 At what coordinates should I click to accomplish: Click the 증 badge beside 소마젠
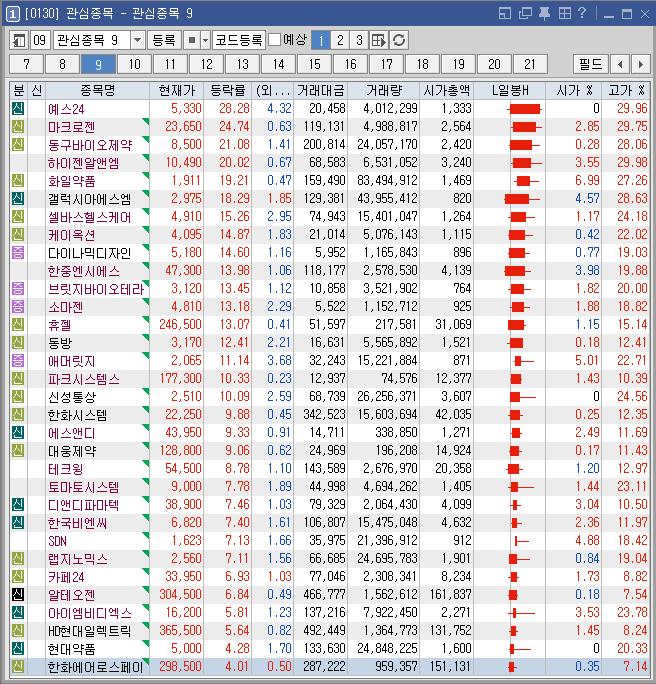tap(18, 306)
